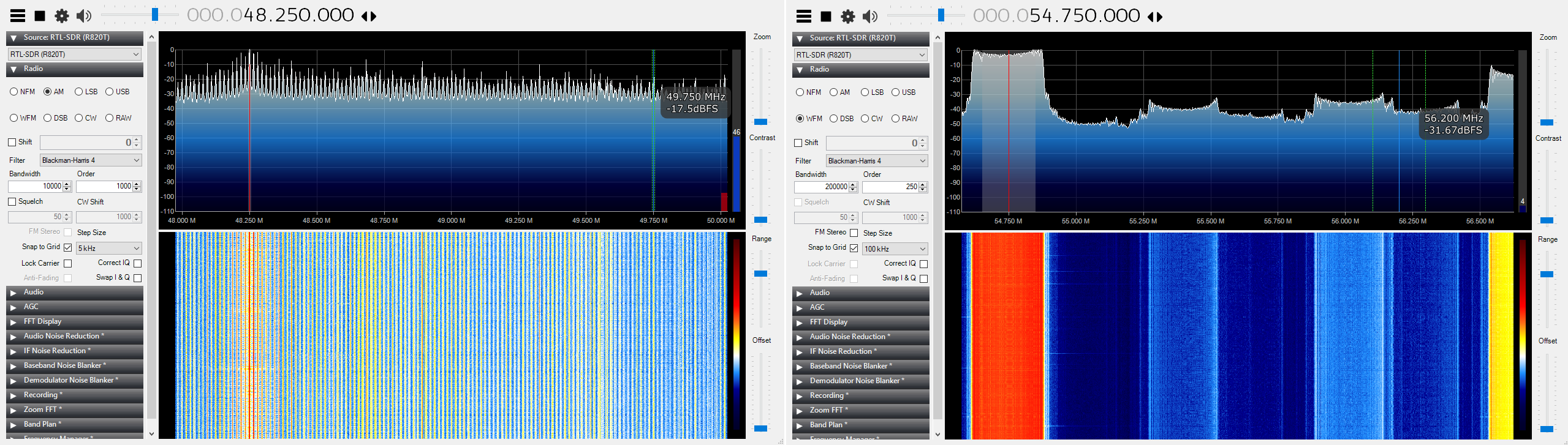Viewport: 1568px width, 445px height.
Task: Click the Bandwidth field showing 200000
Action: point(821,187)
